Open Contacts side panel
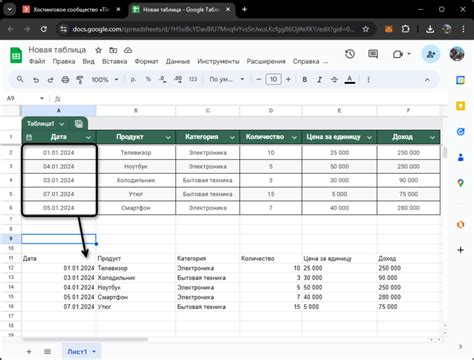This screenshot has height=360, width=474. (x=460, y=157)
